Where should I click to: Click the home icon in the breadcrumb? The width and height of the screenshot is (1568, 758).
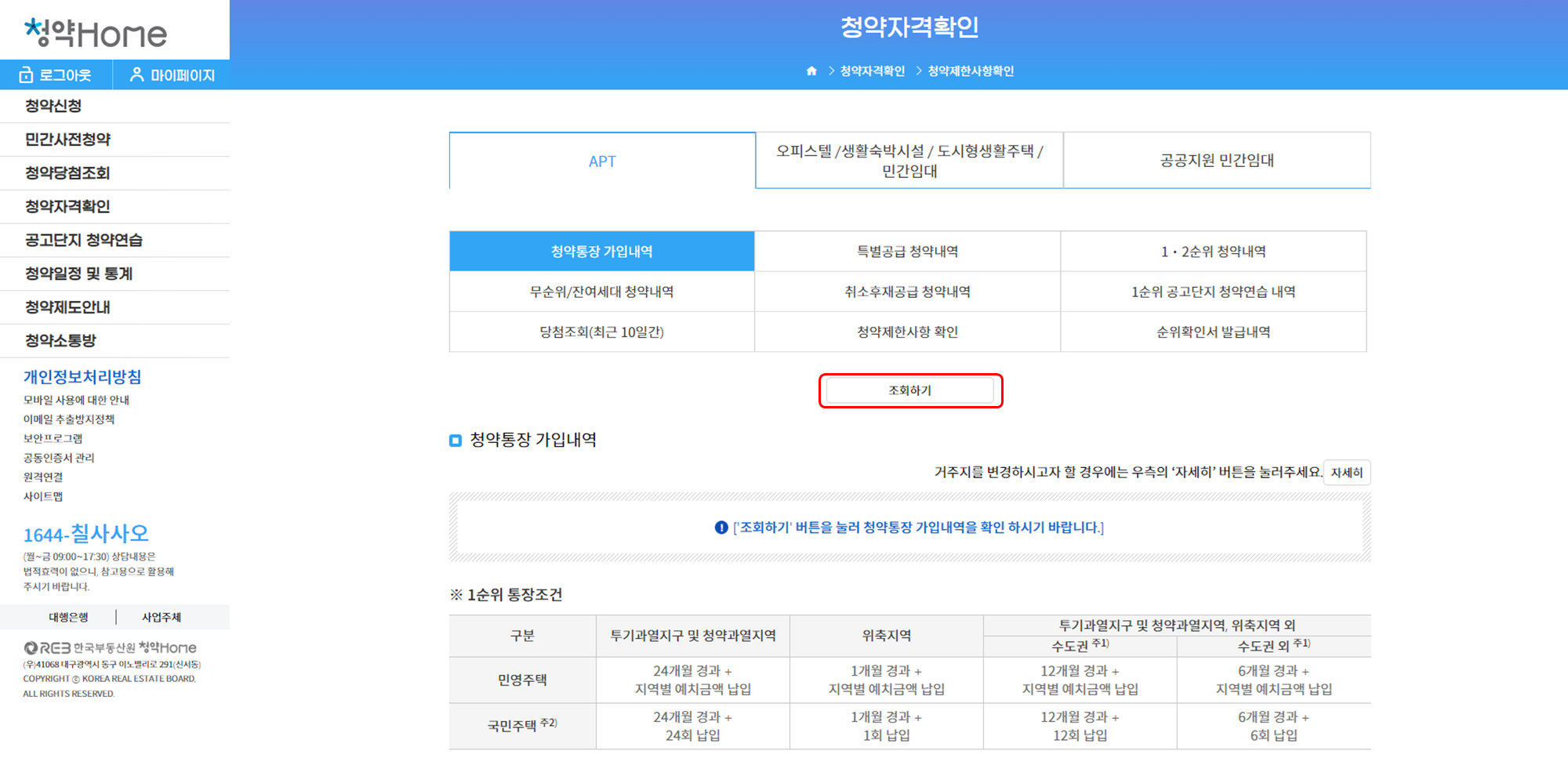pos(811,71)
